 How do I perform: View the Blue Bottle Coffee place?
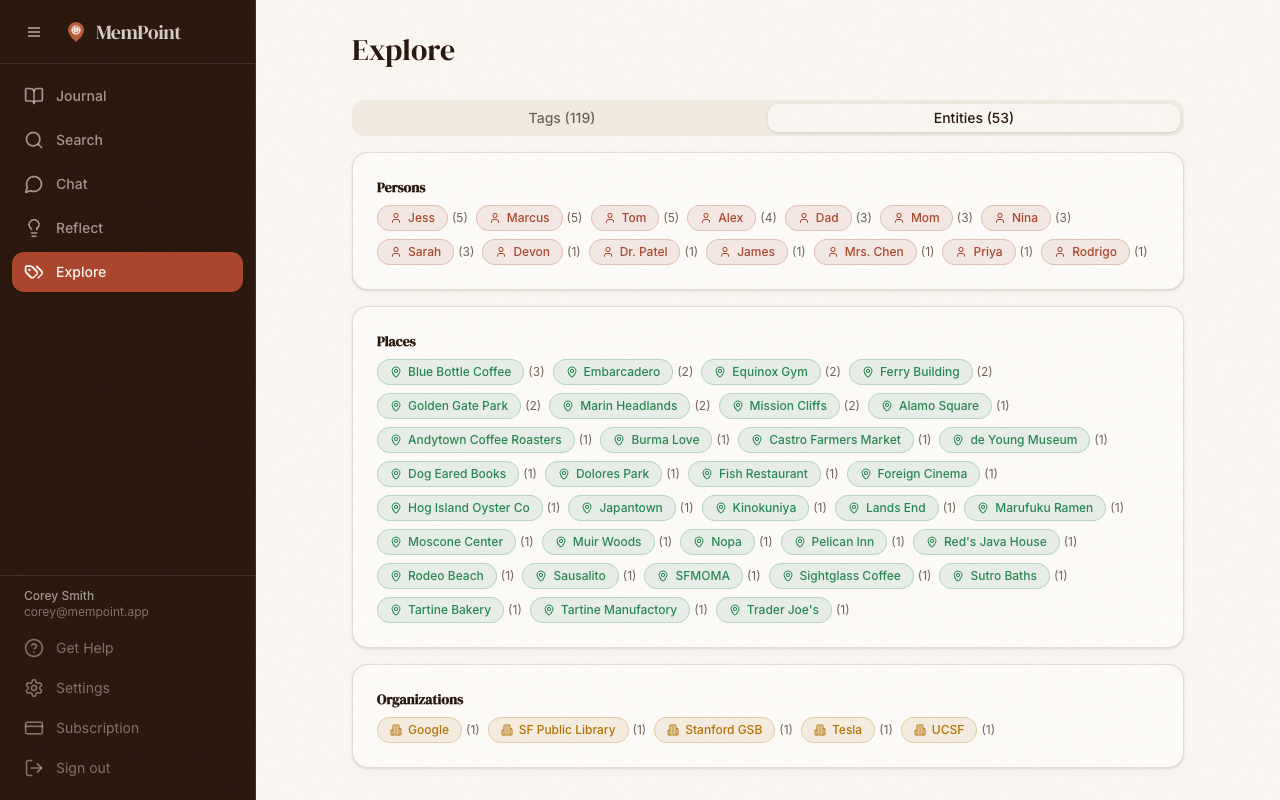pyautogui.click(x=450, y=372)
